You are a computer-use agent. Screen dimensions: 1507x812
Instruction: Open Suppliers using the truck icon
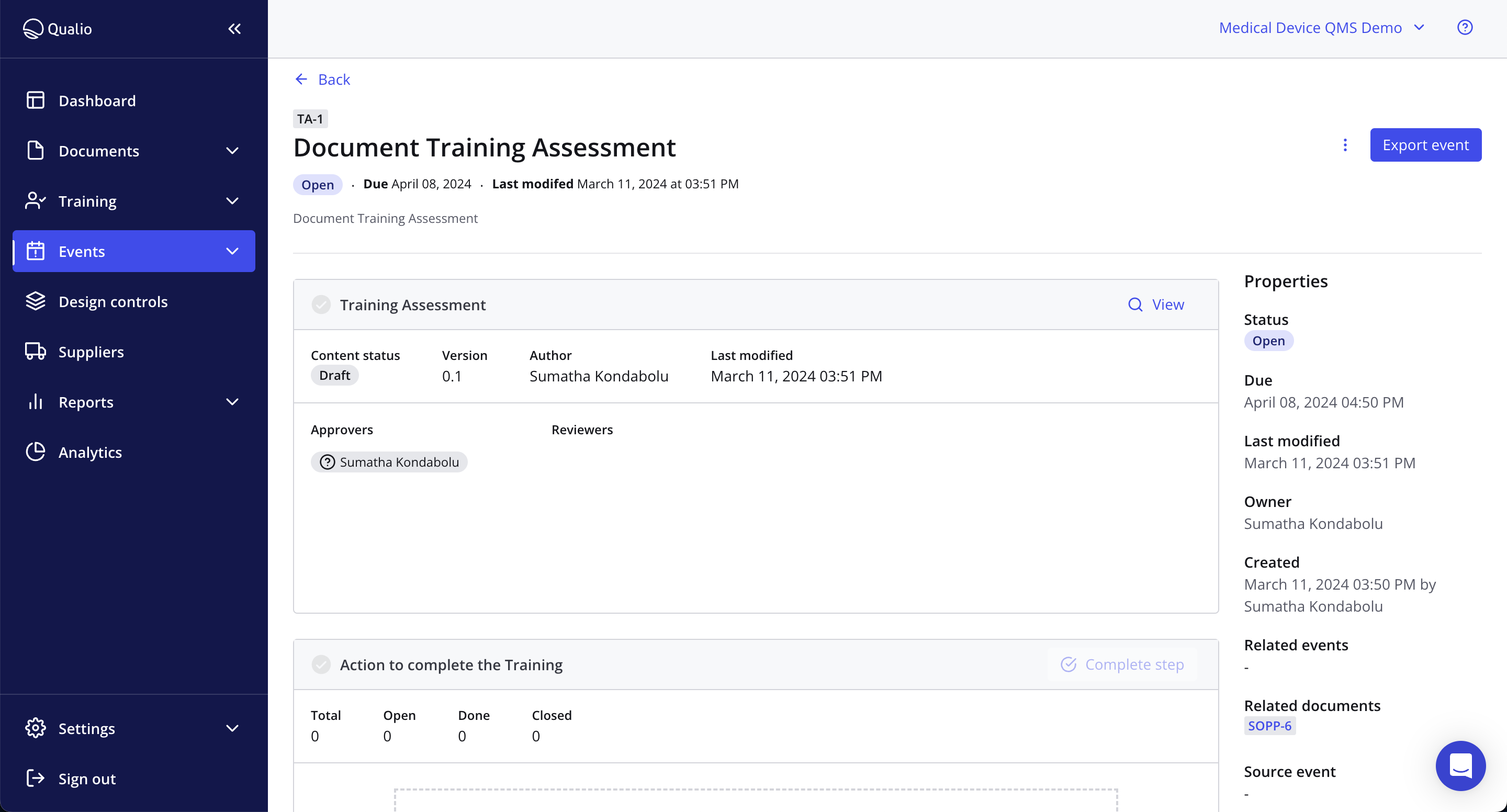click(35, 352)
